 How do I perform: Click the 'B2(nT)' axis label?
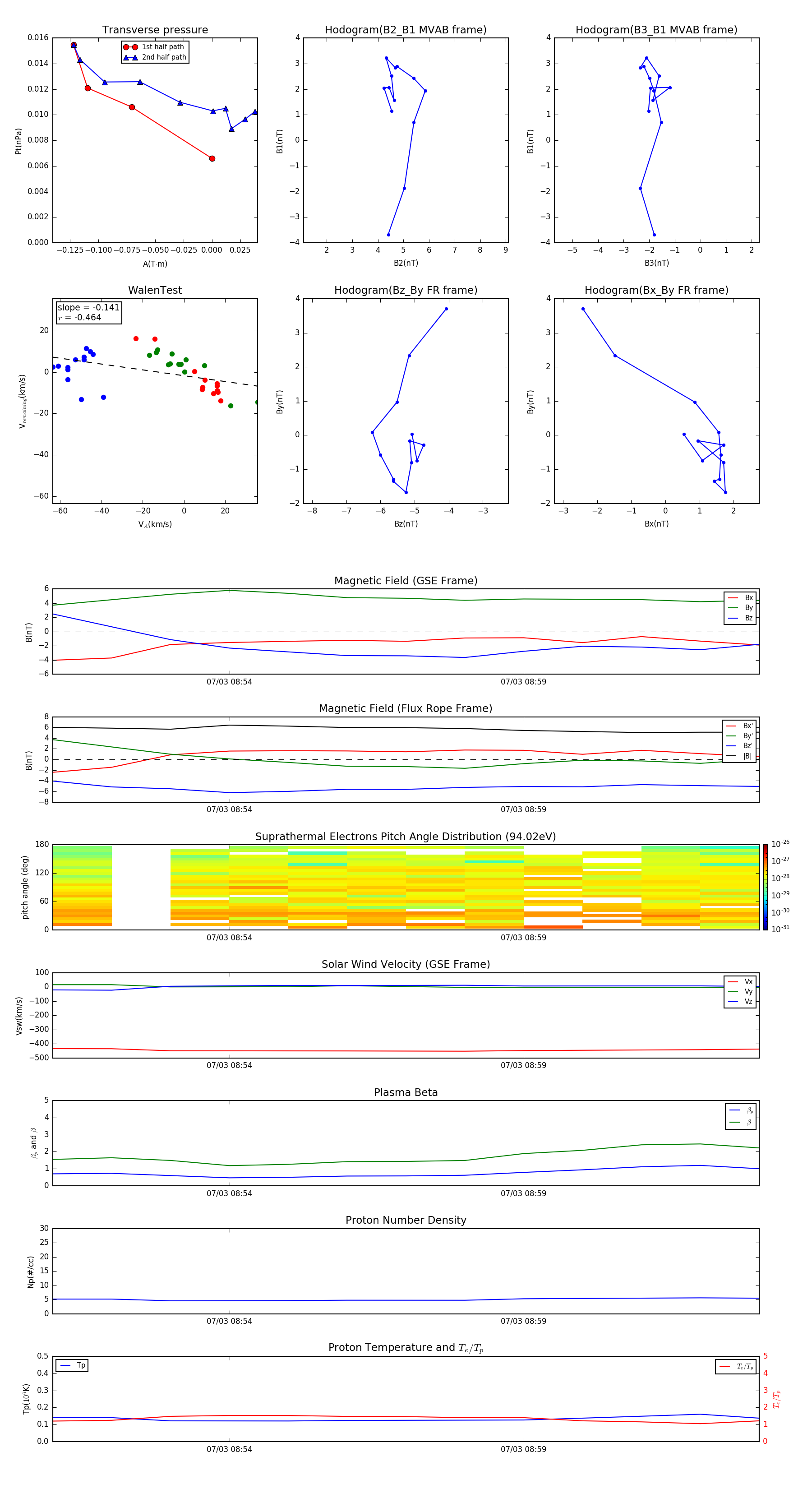tap(406, 263)
